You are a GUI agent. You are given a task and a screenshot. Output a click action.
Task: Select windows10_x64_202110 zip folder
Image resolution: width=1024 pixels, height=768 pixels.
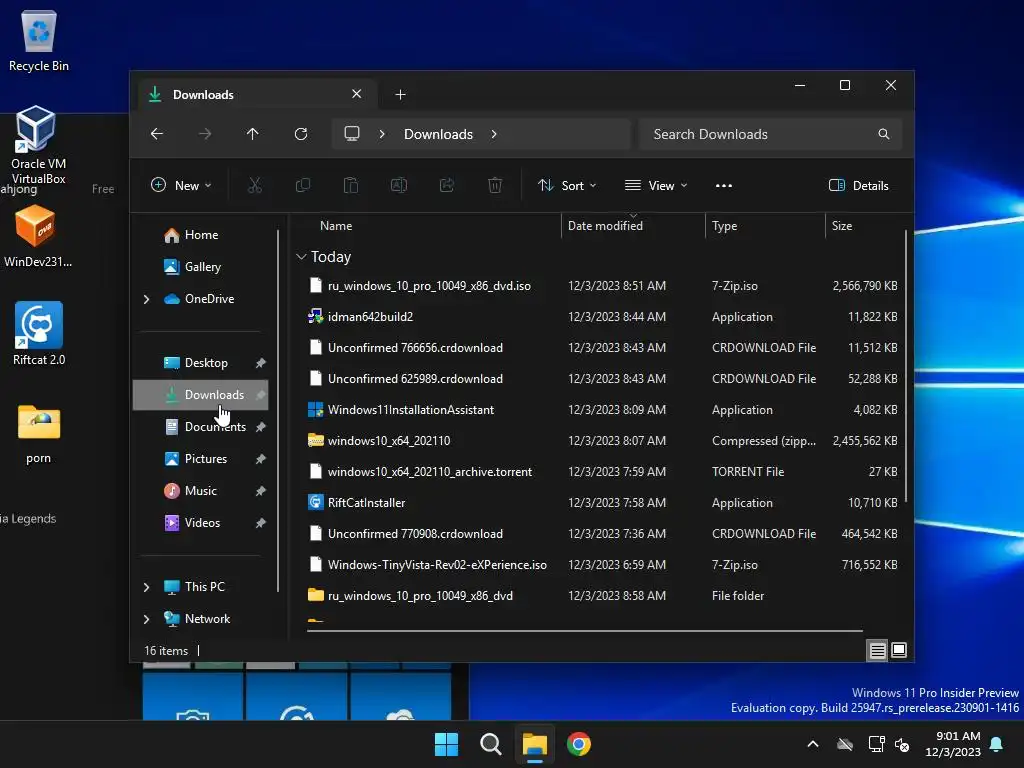pyautogui.click(x=389, y=441)
